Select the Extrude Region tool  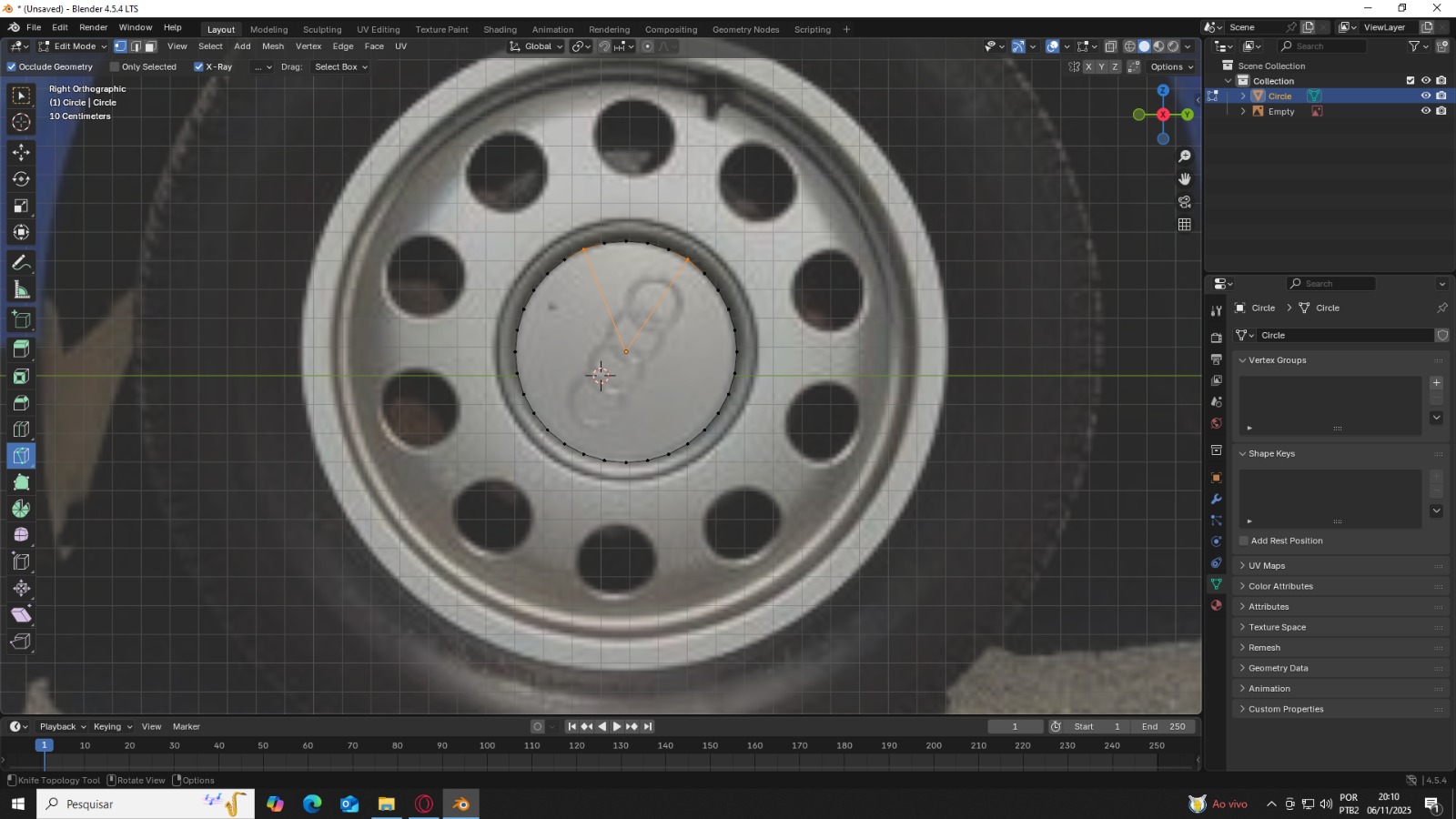click(x=21, y=349)
